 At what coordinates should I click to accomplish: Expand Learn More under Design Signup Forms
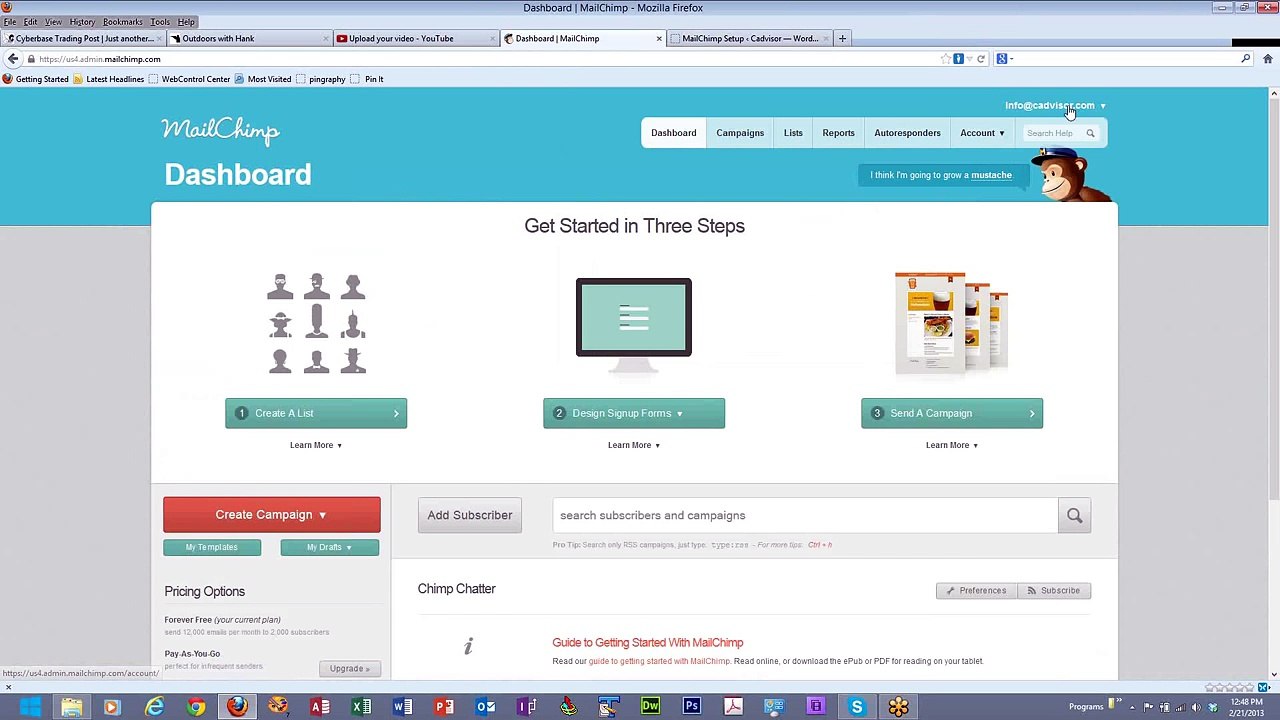(634, 445)
